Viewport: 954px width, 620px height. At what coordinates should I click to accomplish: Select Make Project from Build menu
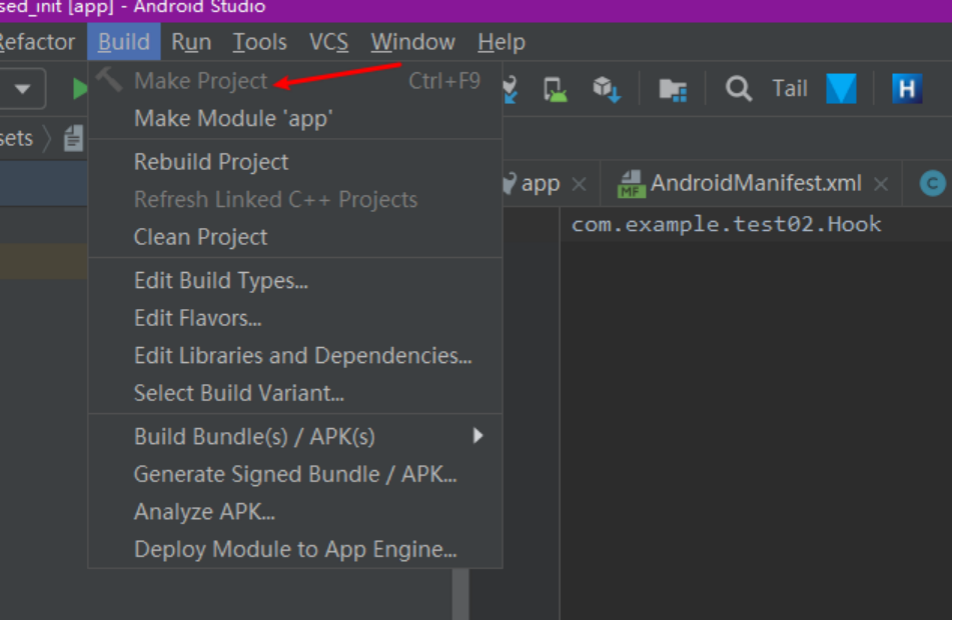point(295,81)
